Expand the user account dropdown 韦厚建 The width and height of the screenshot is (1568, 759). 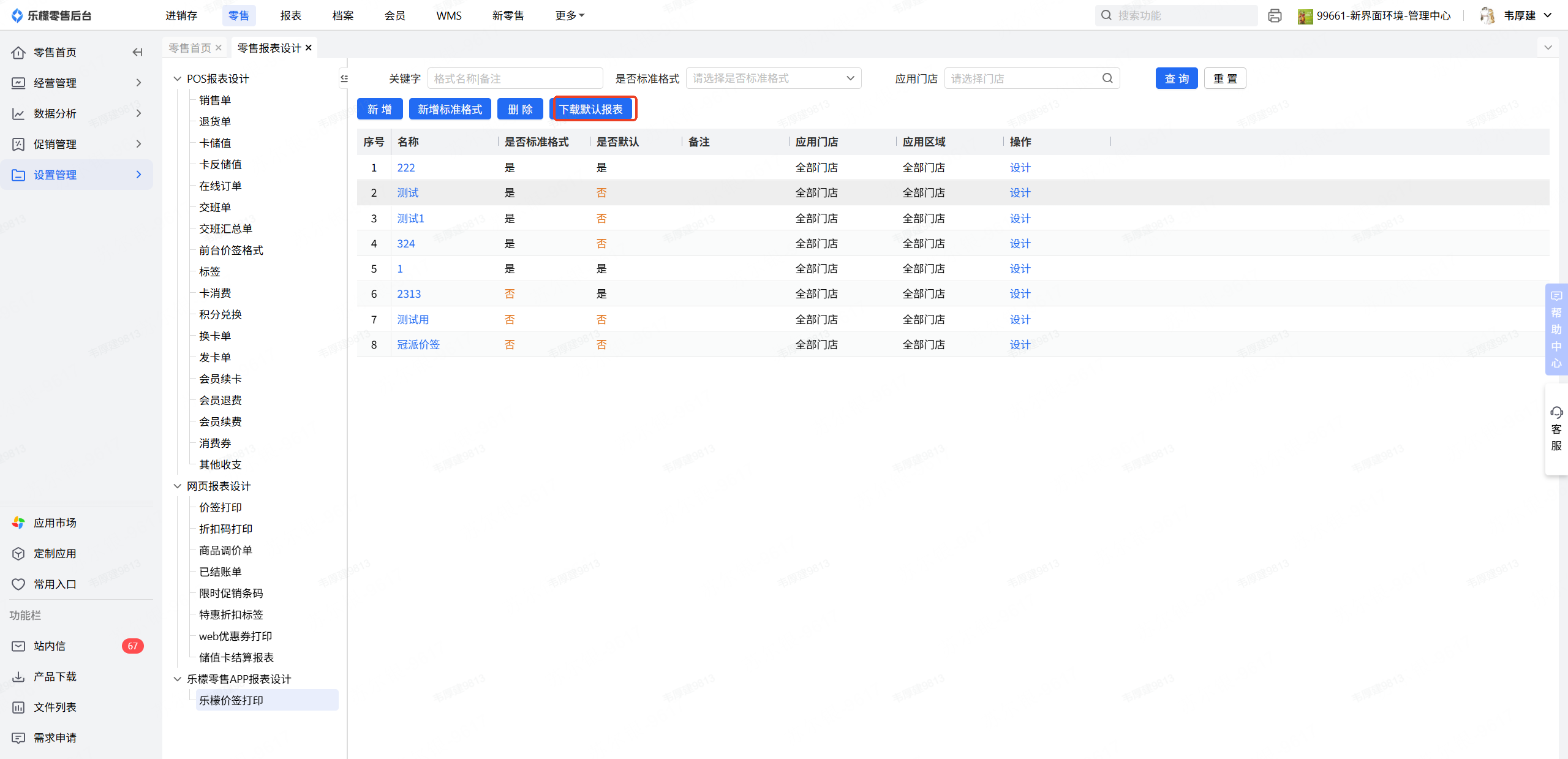coord(1548,15)
